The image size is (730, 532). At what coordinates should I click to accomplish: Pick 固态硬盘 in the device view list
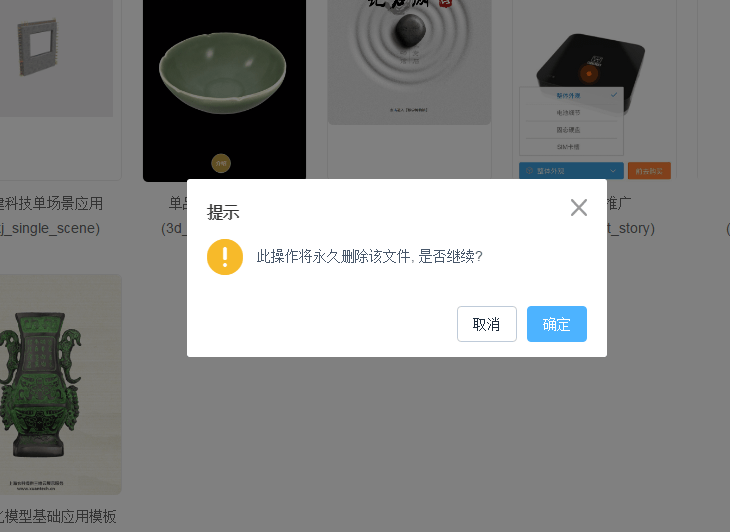coord(568,130)
